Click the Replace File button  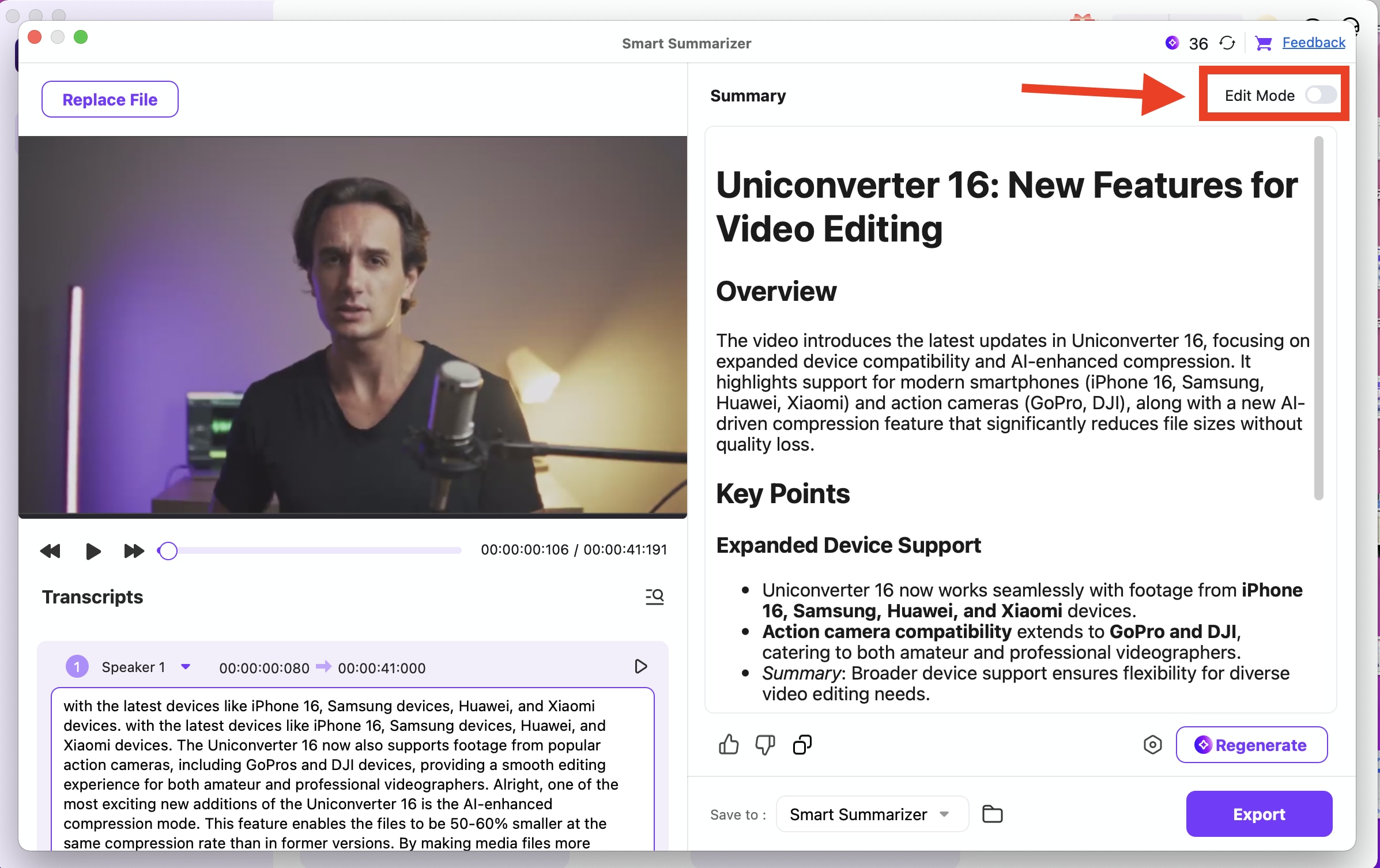point(110,99)
